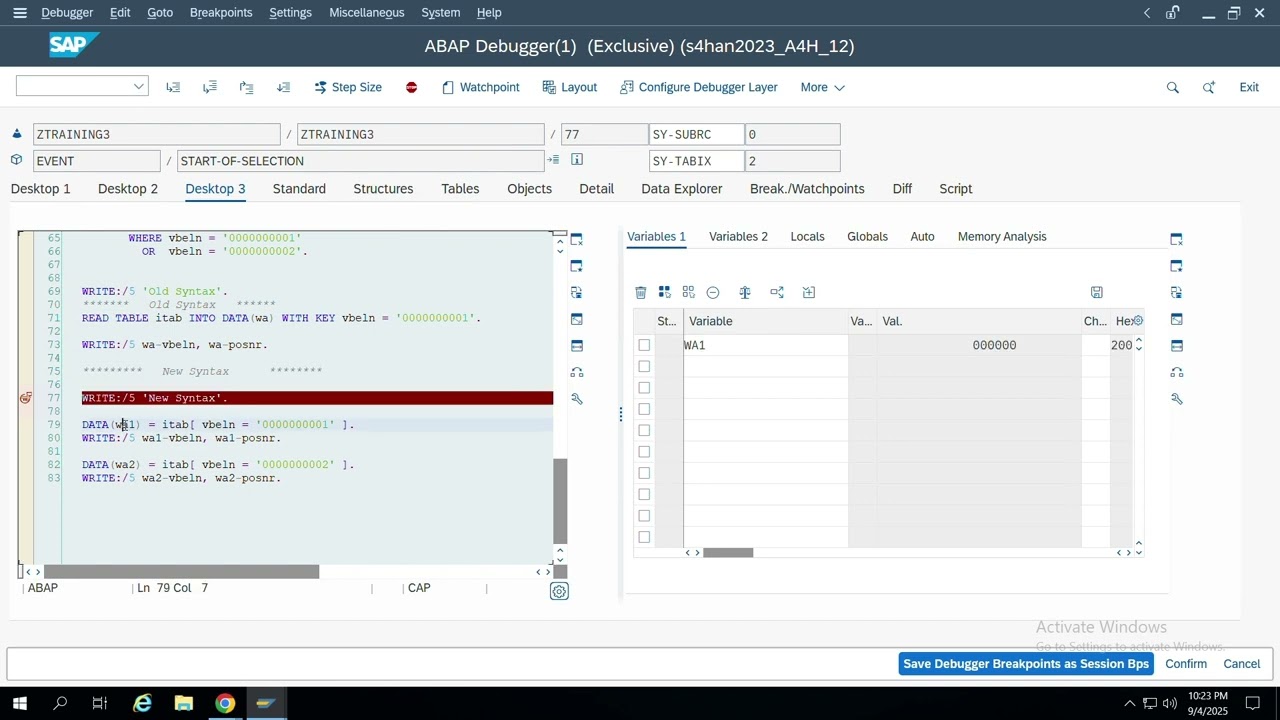This screenshot has width=1280, height=720.
Task: Click the display current line arrow icon
Action: pos(553,160)
